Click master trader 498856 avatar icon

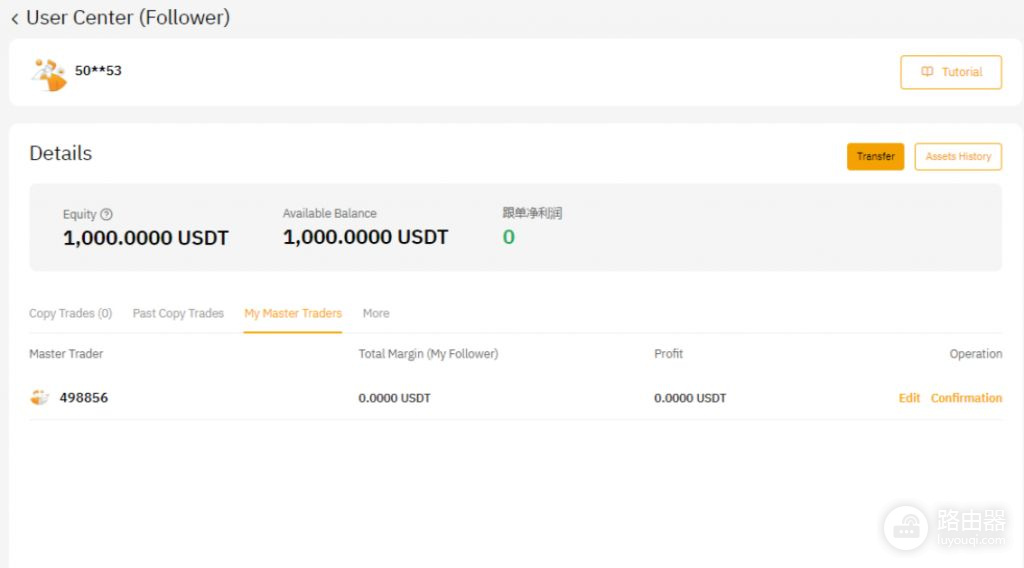pyautogui.click(x=40, y=397)
